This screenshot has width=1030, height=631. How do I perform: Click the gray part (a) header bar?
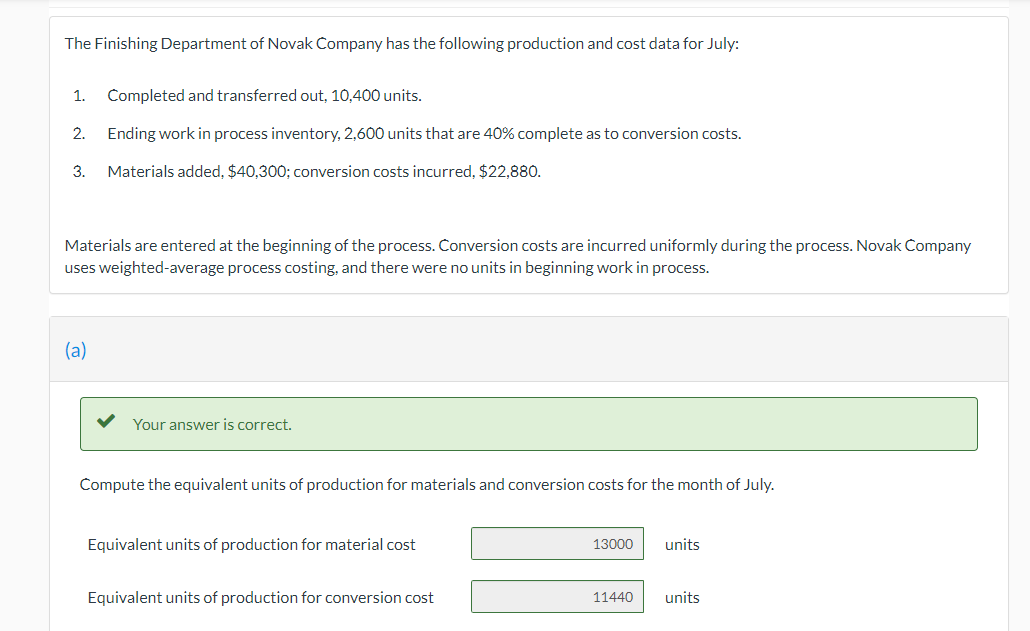pos(540,350)
